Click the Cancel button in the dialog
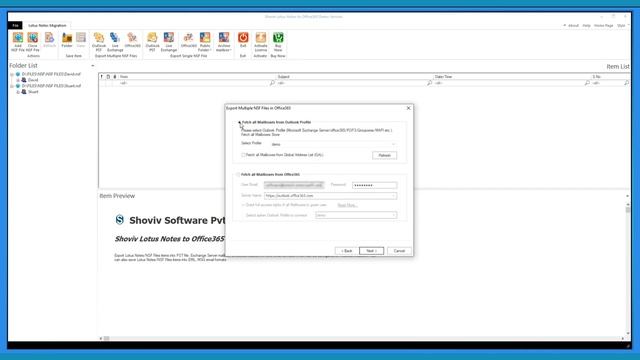The height and width of the screenshot is (360, 640). pos(399,251)
